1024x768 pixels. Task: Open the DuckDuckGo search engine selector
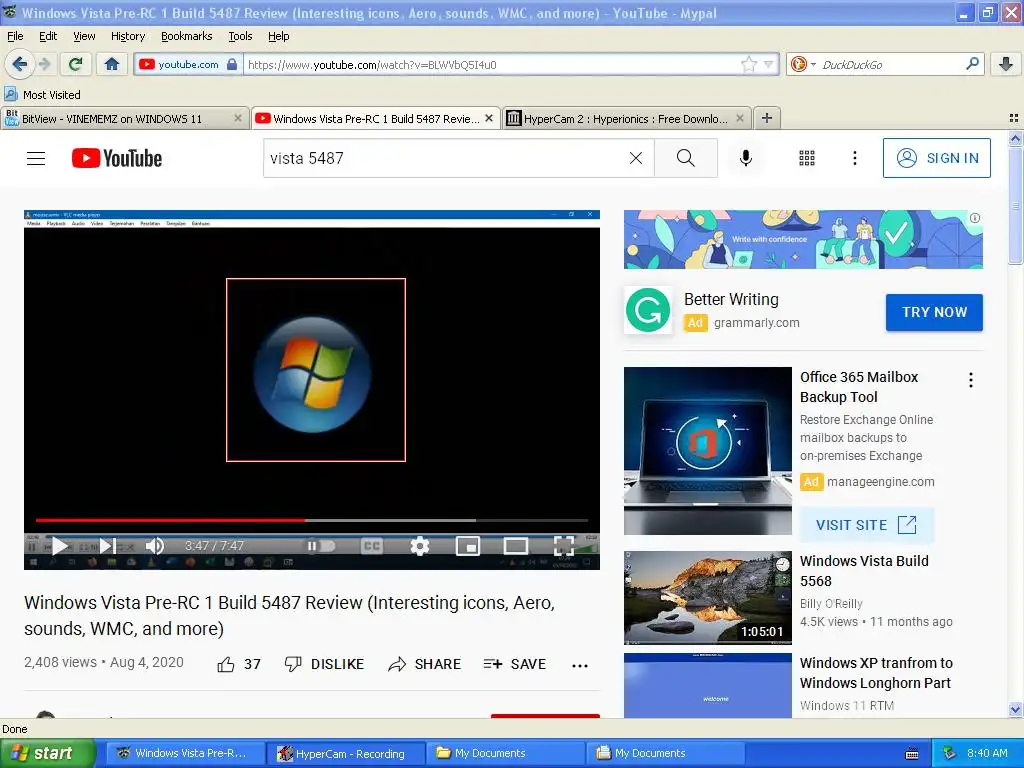coord(803,64)
